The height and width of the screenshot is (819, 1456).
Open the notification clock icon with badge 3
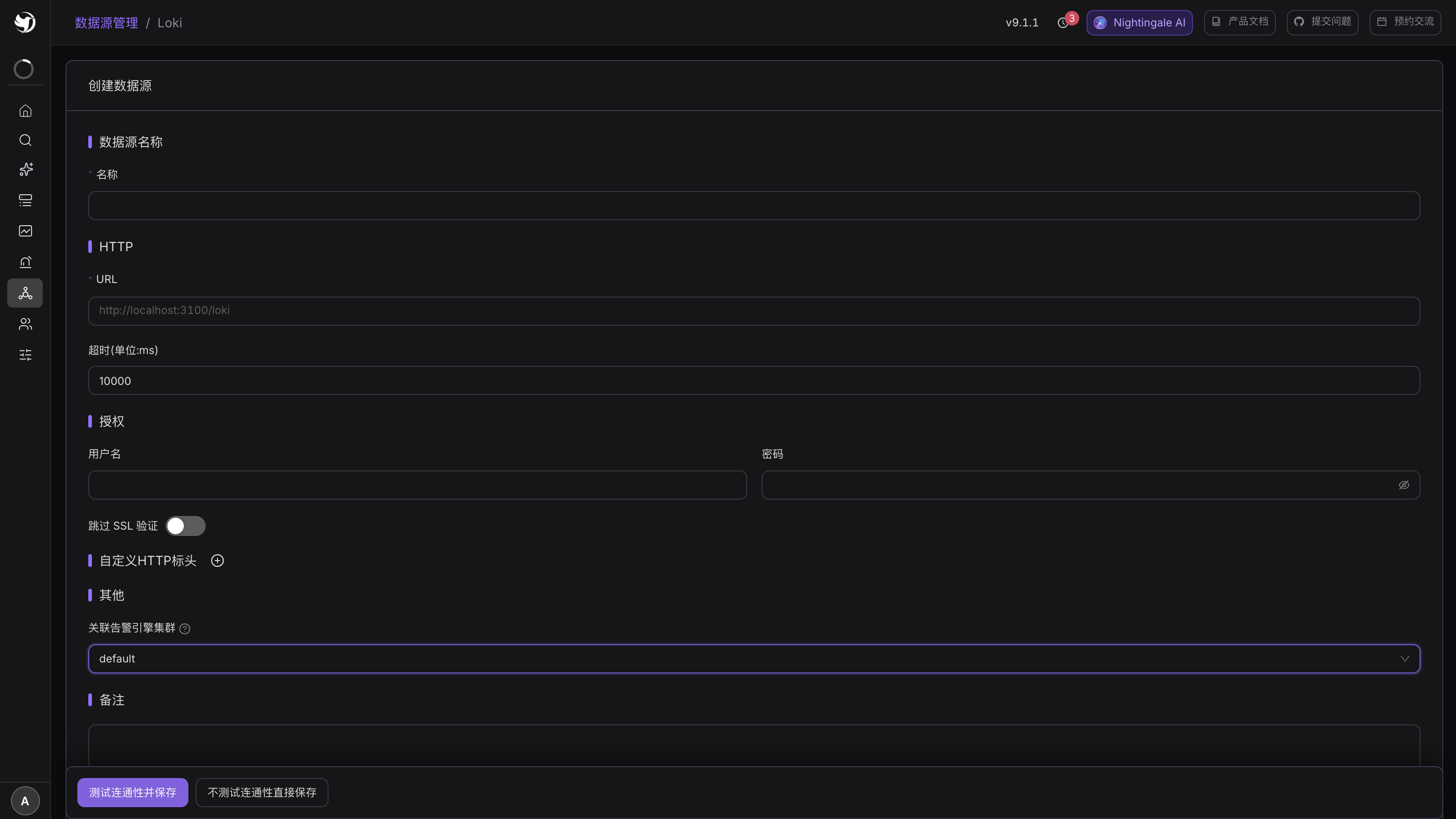tap(1064, 23)
